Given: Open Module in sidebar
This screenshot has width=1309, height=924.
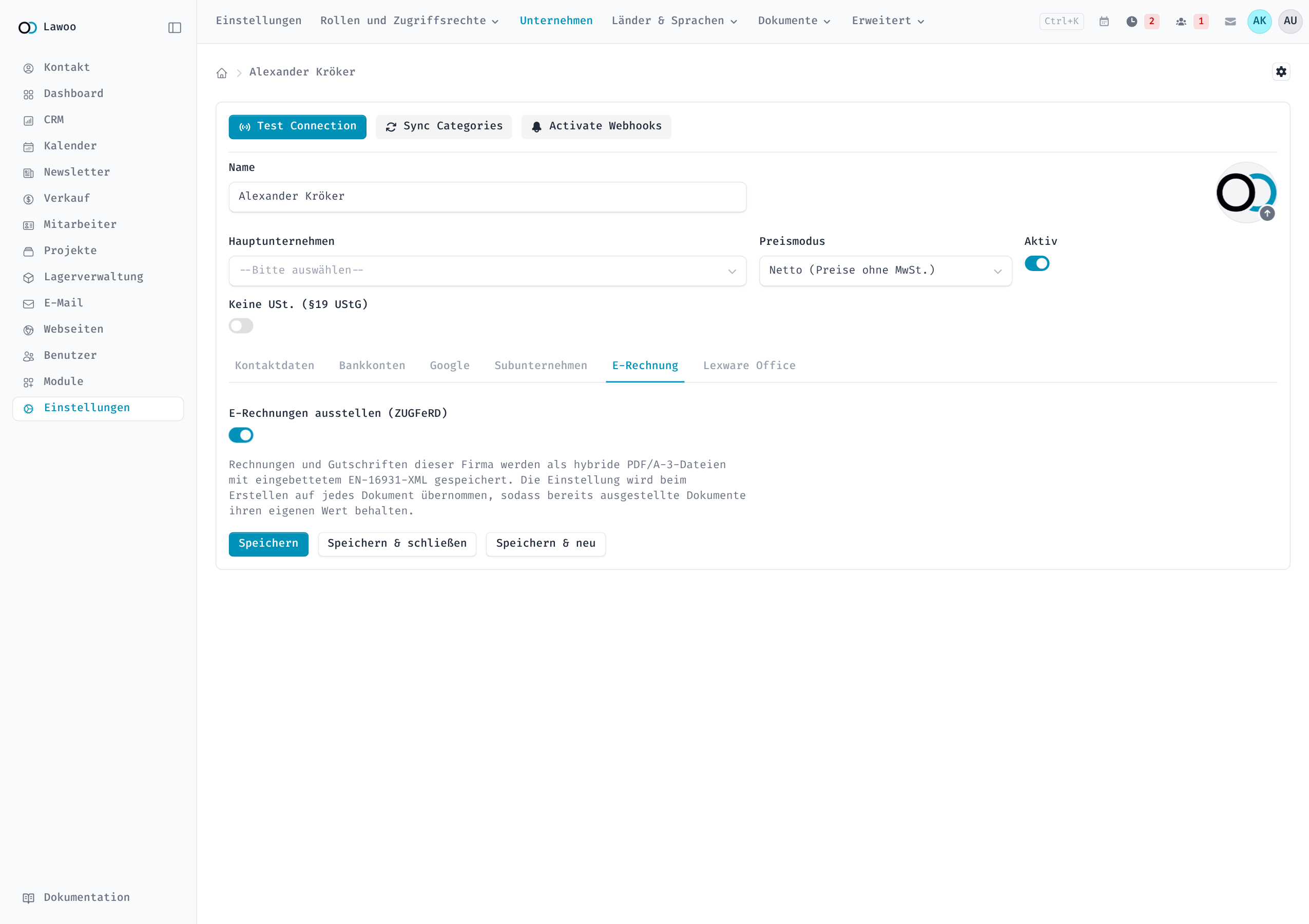Looking at the screenshot, I should tap(98, 382).
